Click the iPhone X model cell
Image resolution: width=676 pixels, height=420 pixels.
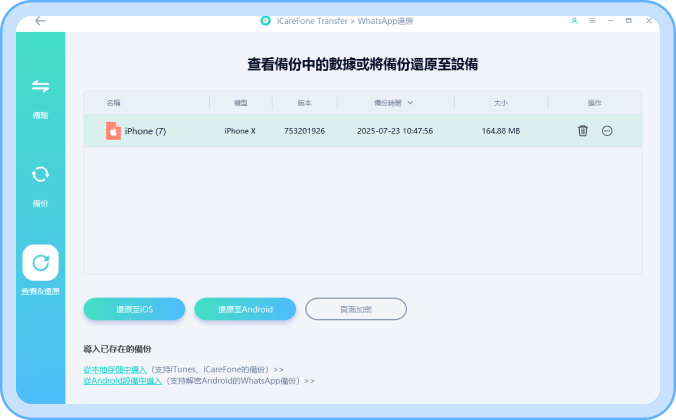[x=240, y=131]
